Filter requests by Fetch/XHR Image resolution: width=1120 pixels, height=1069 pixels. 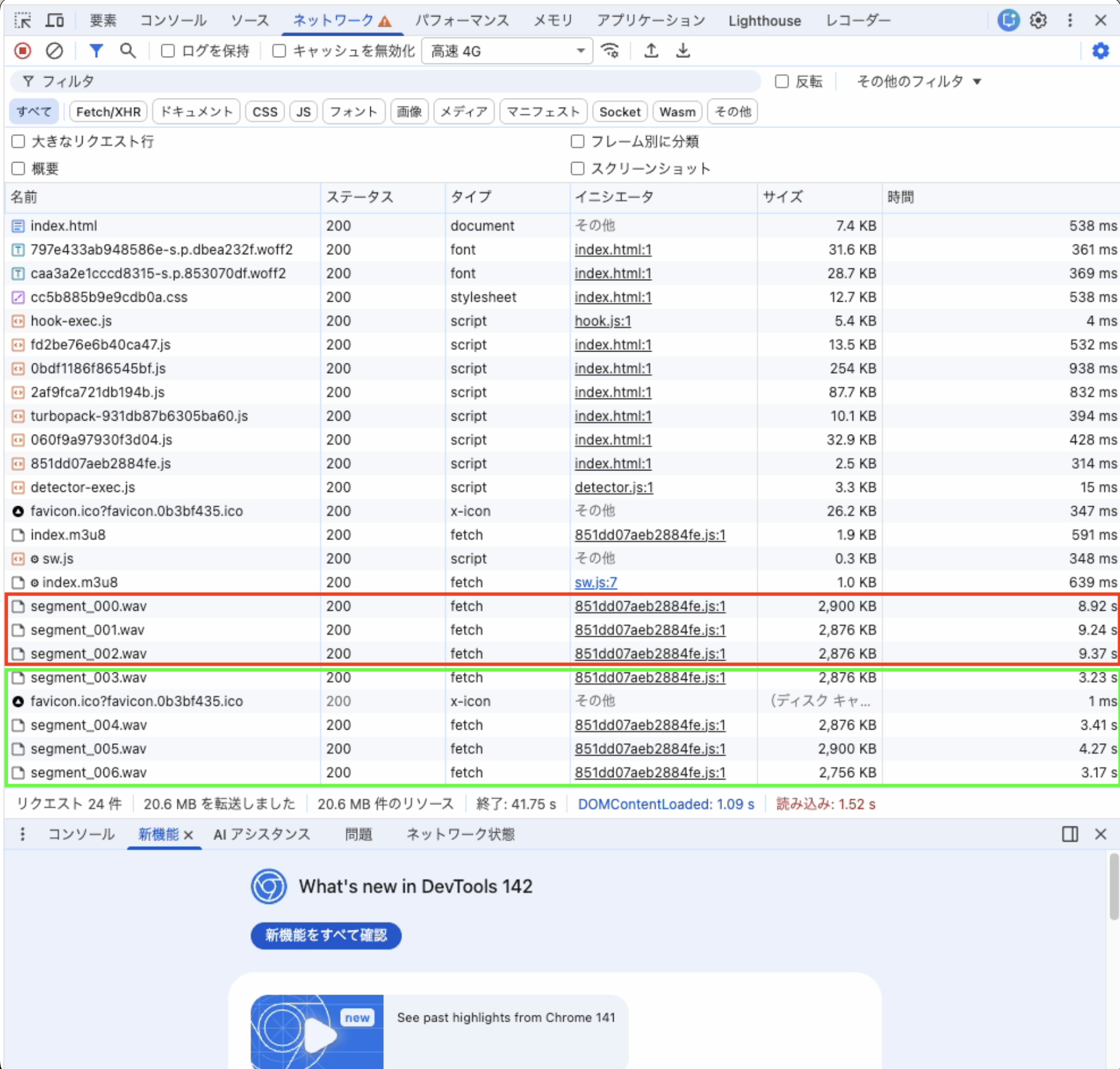click(108, 111)
